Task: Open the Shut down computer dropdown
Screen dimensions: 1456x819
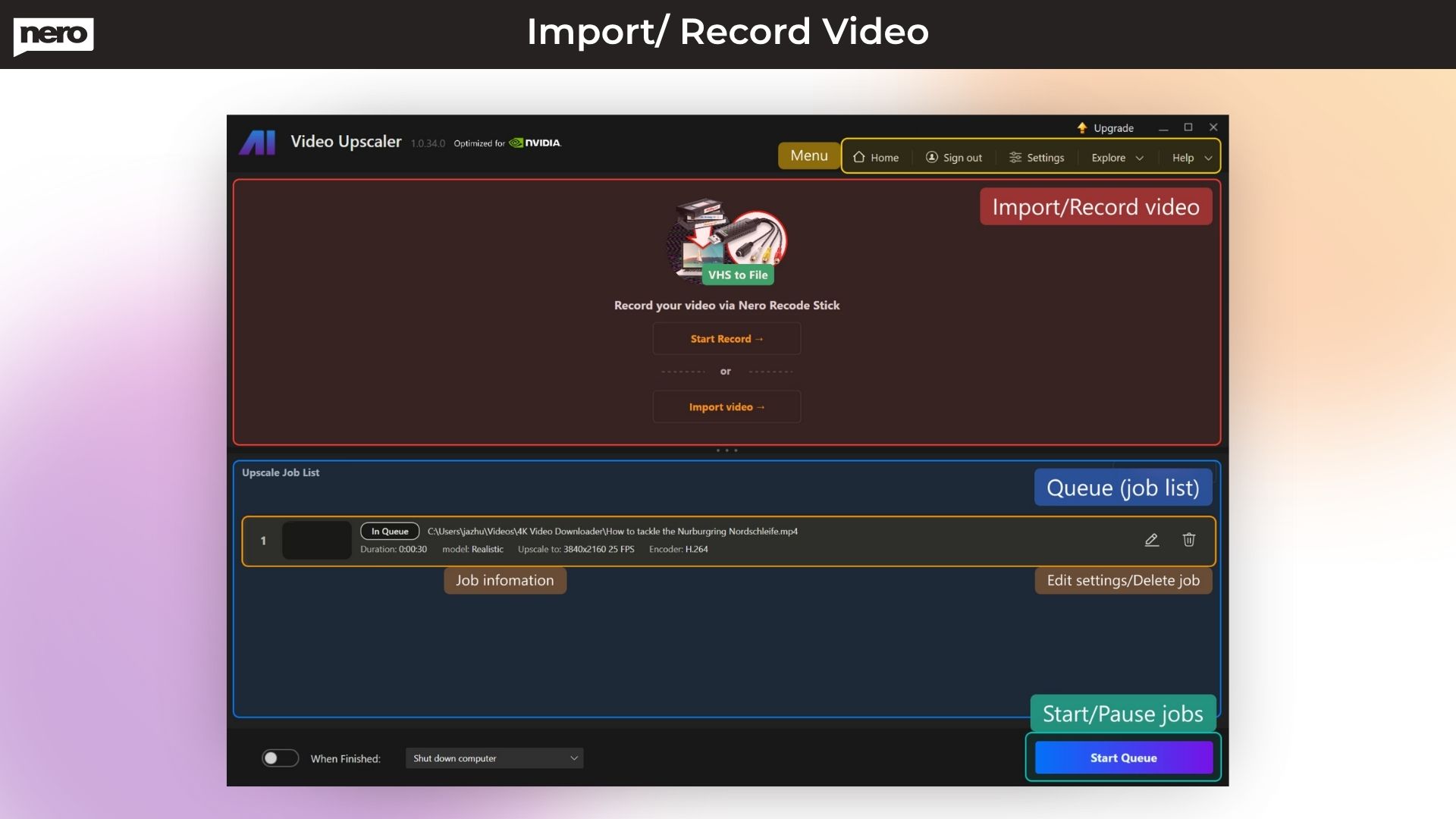Action: pos(494,758)
